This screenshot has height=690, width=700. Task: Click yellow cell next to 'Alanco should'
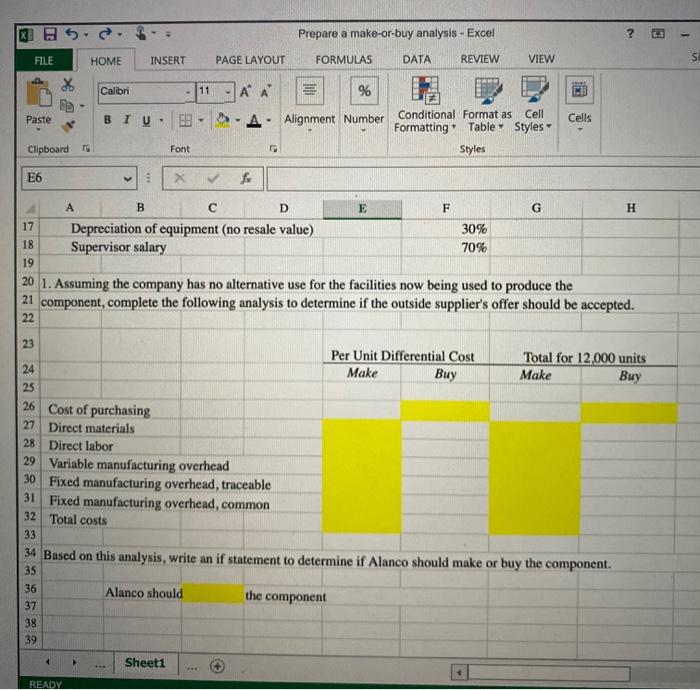point(213,594)
